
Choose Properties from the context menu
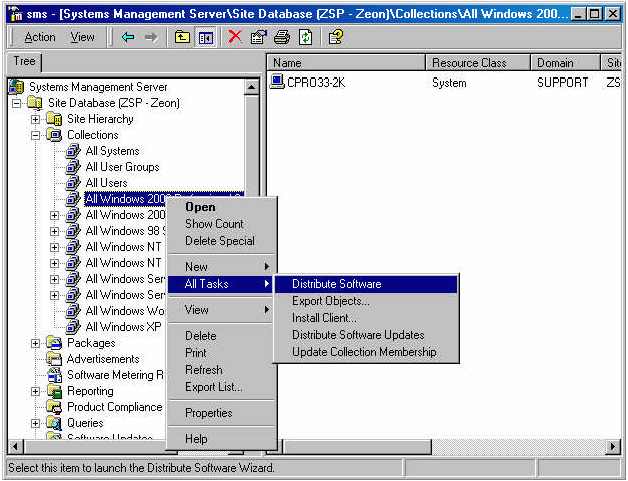(x=221, y=413)
